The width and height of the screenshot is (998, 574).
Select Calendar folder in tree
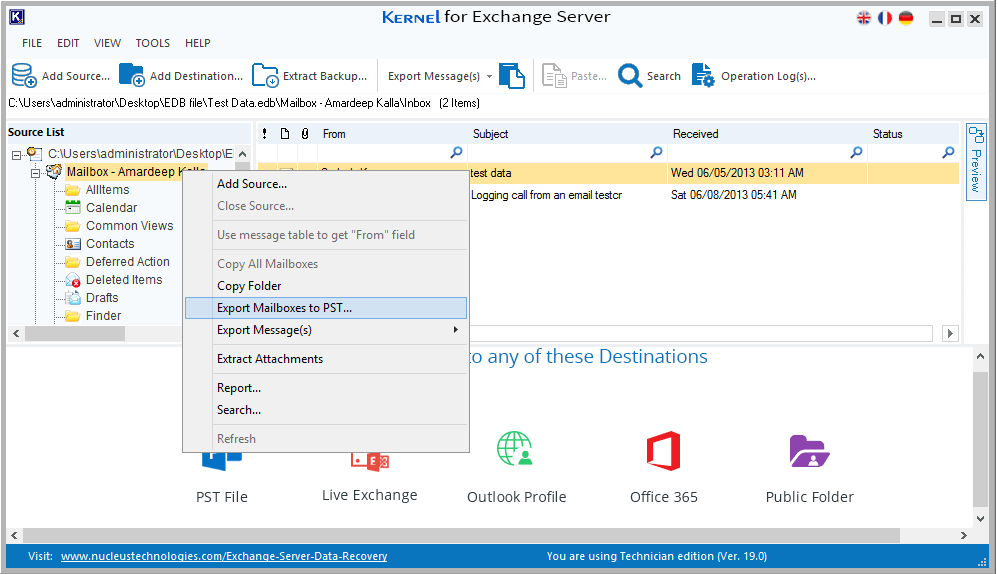coord(111,207)
